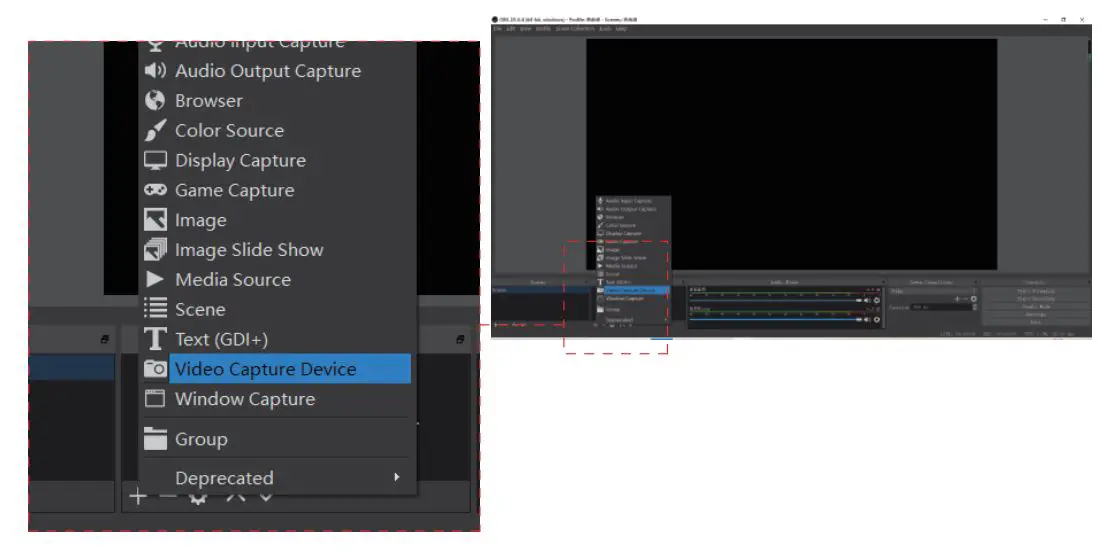Open Settings from the Controls dock
Viewport: 1114px width, 552px height.
(x=1035, y=314)
